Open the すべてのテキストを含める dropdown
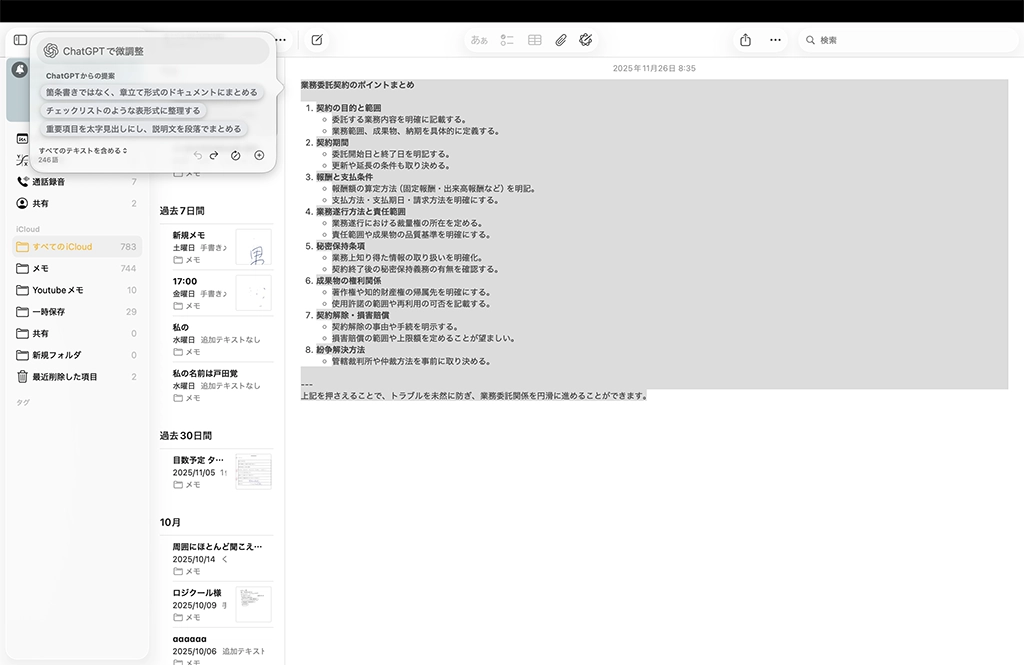The height and width of the screenshot is (665, 1024). 83,151
